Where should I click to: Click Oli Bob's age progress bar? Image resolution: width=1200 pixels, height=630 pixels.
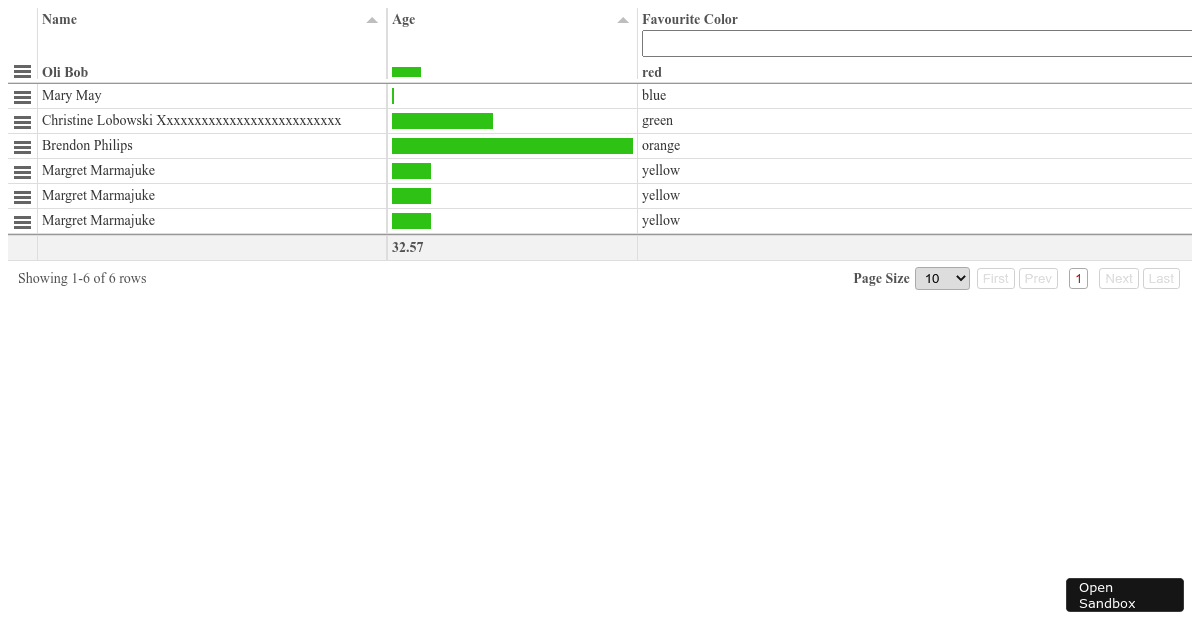click(406, 72)
